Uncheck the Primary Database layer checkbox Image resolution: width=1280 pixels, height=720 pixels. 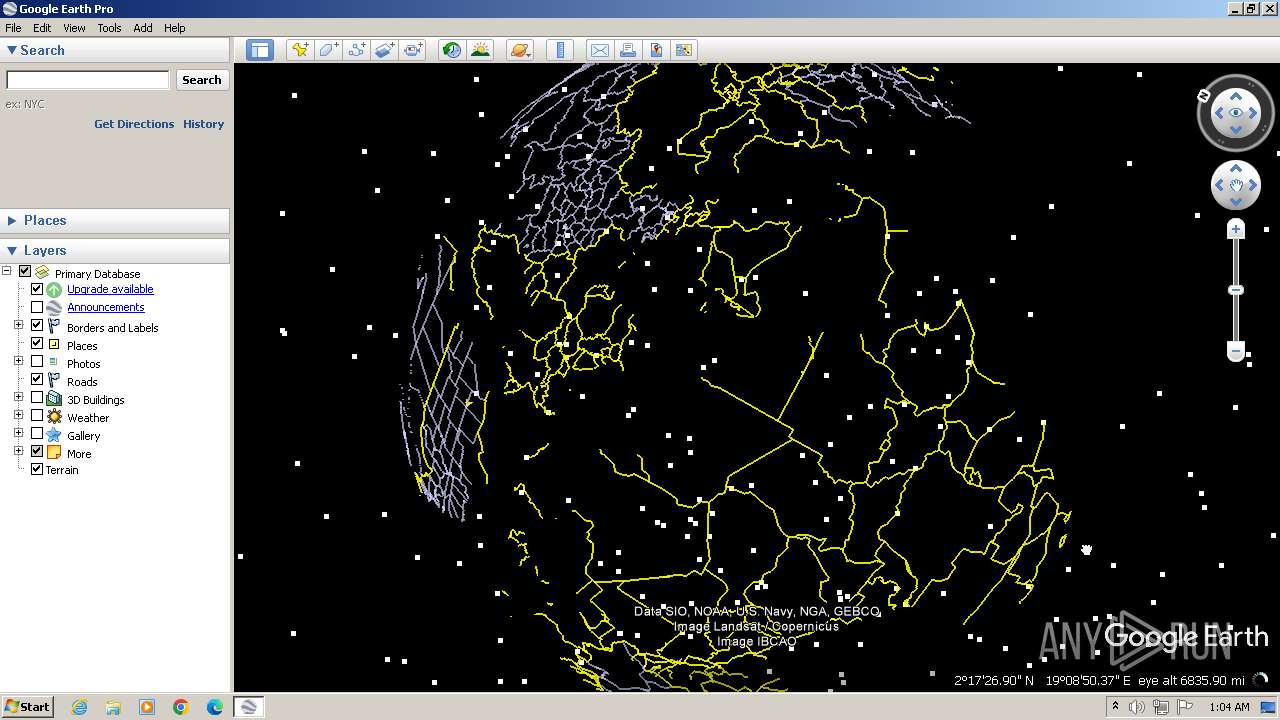[x=25, y=272]
